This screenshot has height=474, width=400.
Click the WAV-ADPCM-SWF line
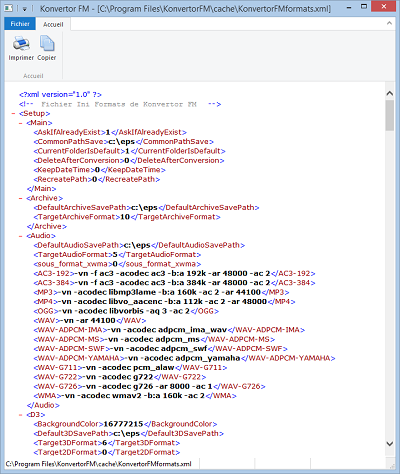click(x=160, y=349)
